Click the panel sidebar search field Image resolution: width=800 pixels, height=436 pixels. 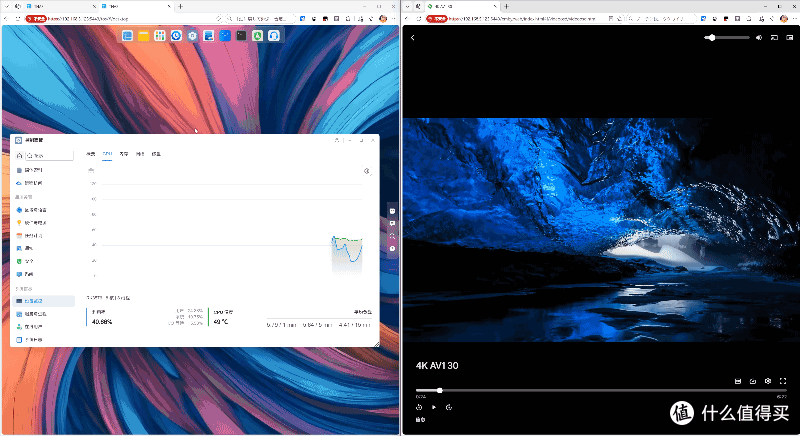[x=49, y=156]
